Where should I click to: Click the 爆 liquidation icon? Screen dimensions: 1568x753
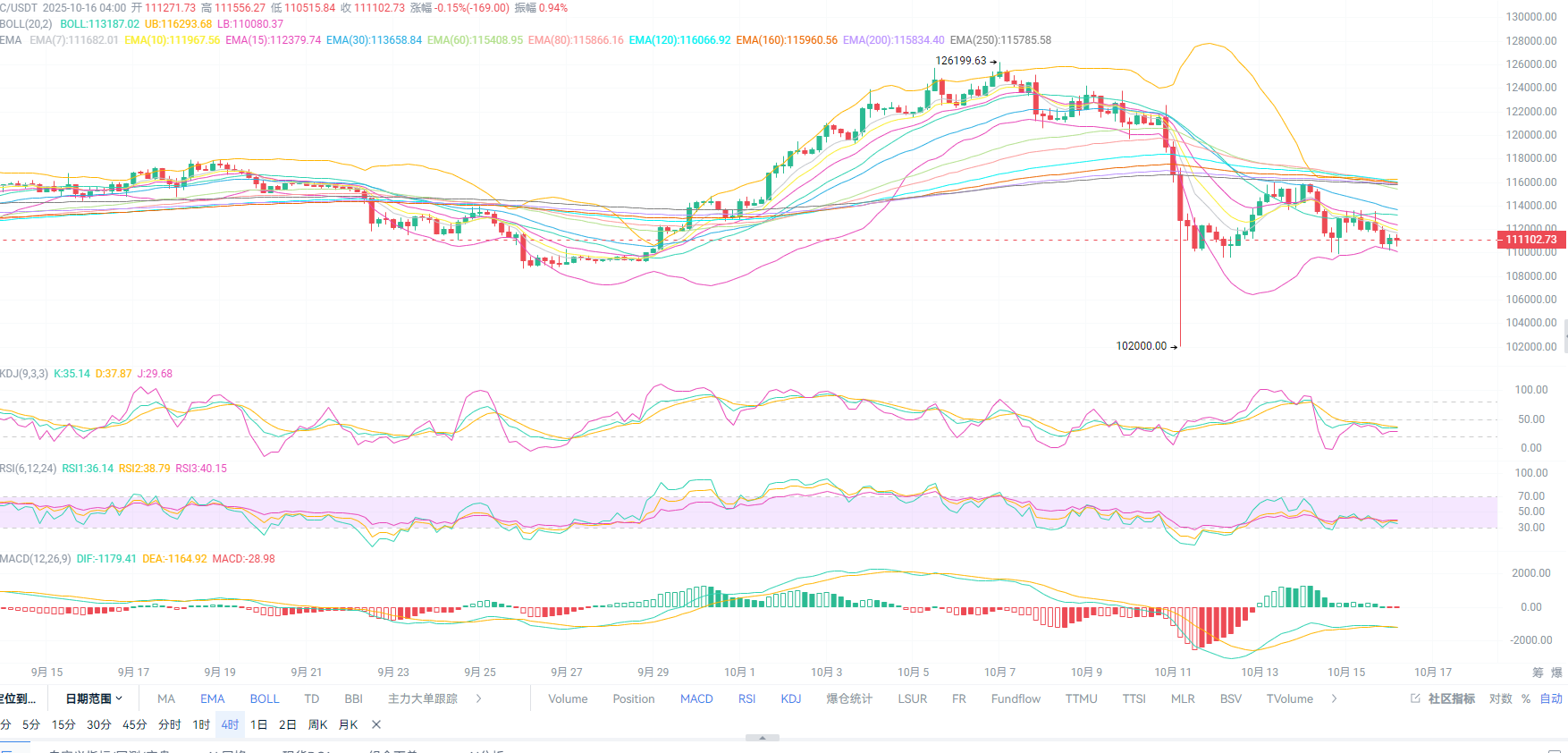1556,673
